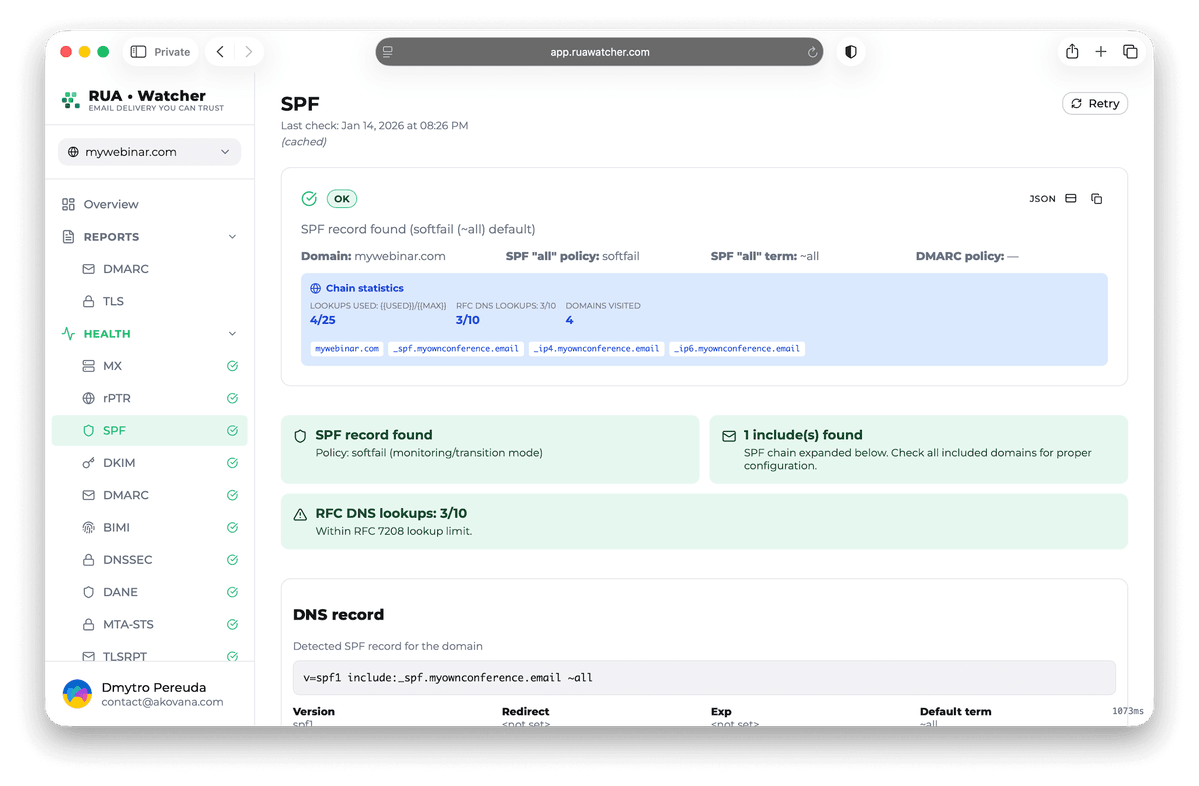Open the TLS lock icon under Reports
The height and width of the screenshot is (786, 1199).
tap(90, 301)
